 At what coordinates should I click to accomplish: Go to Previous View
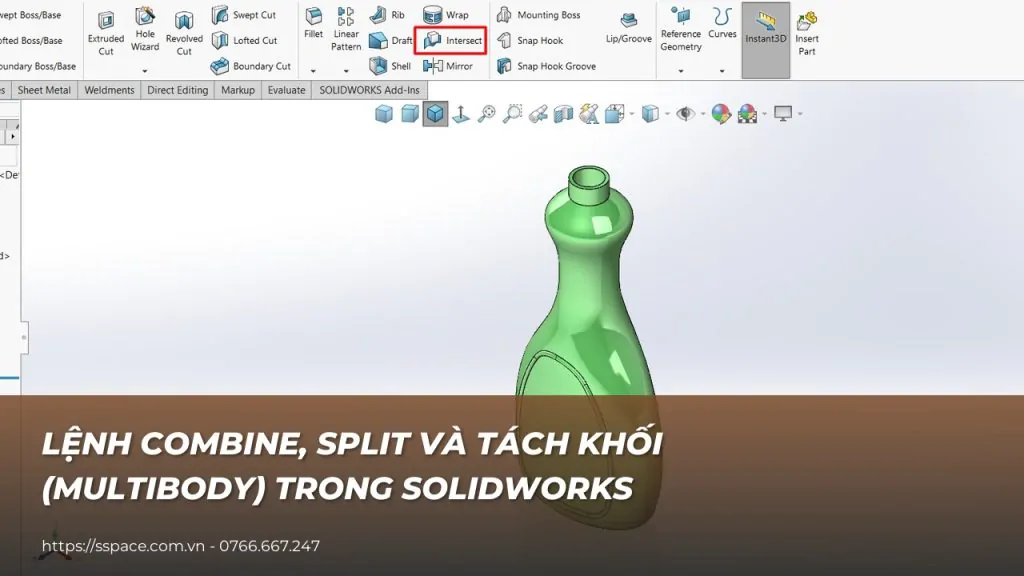[x=538, y=114]
